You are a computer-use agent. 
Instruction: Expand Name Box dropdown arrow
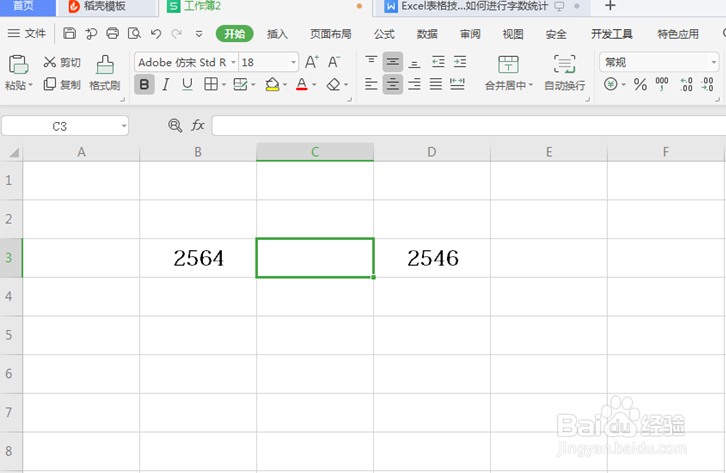click(x=124, y=126)
